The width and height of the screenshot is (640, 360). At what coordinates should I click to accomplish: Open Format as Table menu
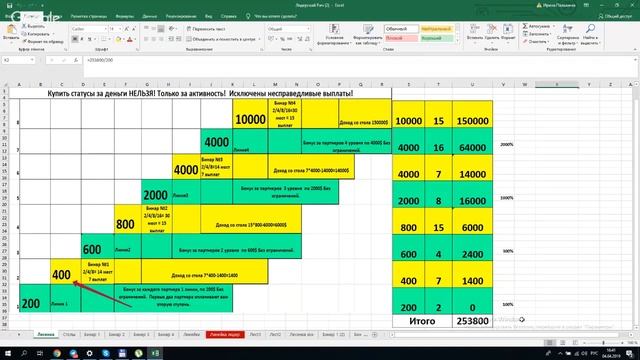(368, 34)
